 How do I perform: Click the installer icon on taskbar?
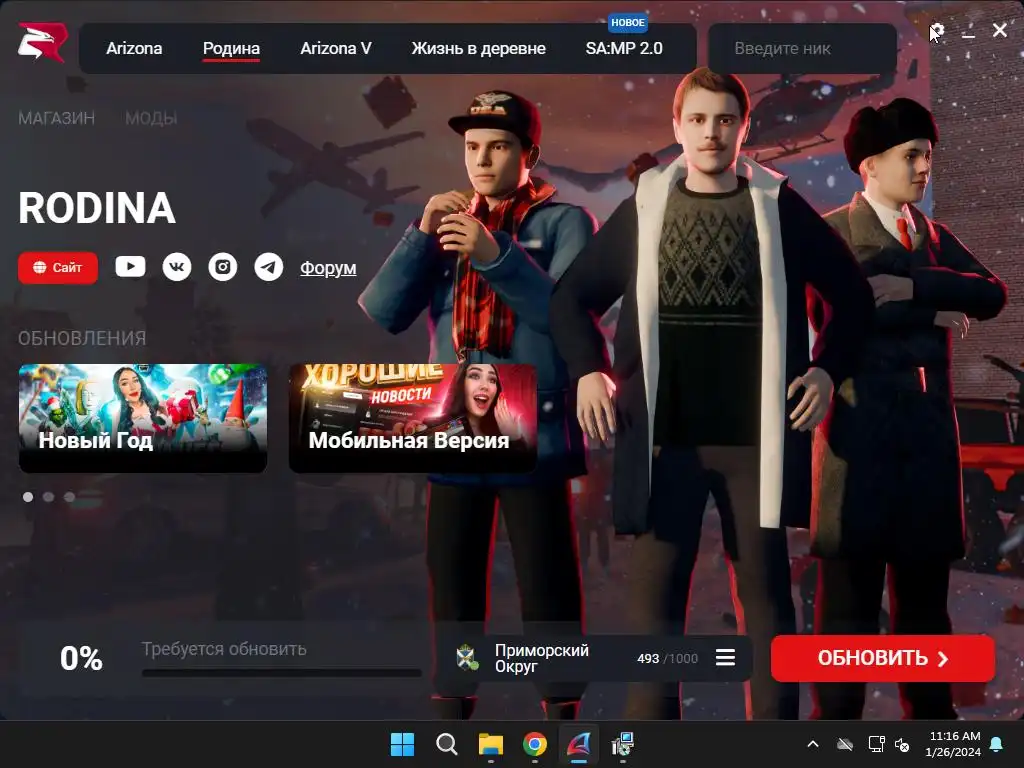pyautogui.click(x=622, y=744)
